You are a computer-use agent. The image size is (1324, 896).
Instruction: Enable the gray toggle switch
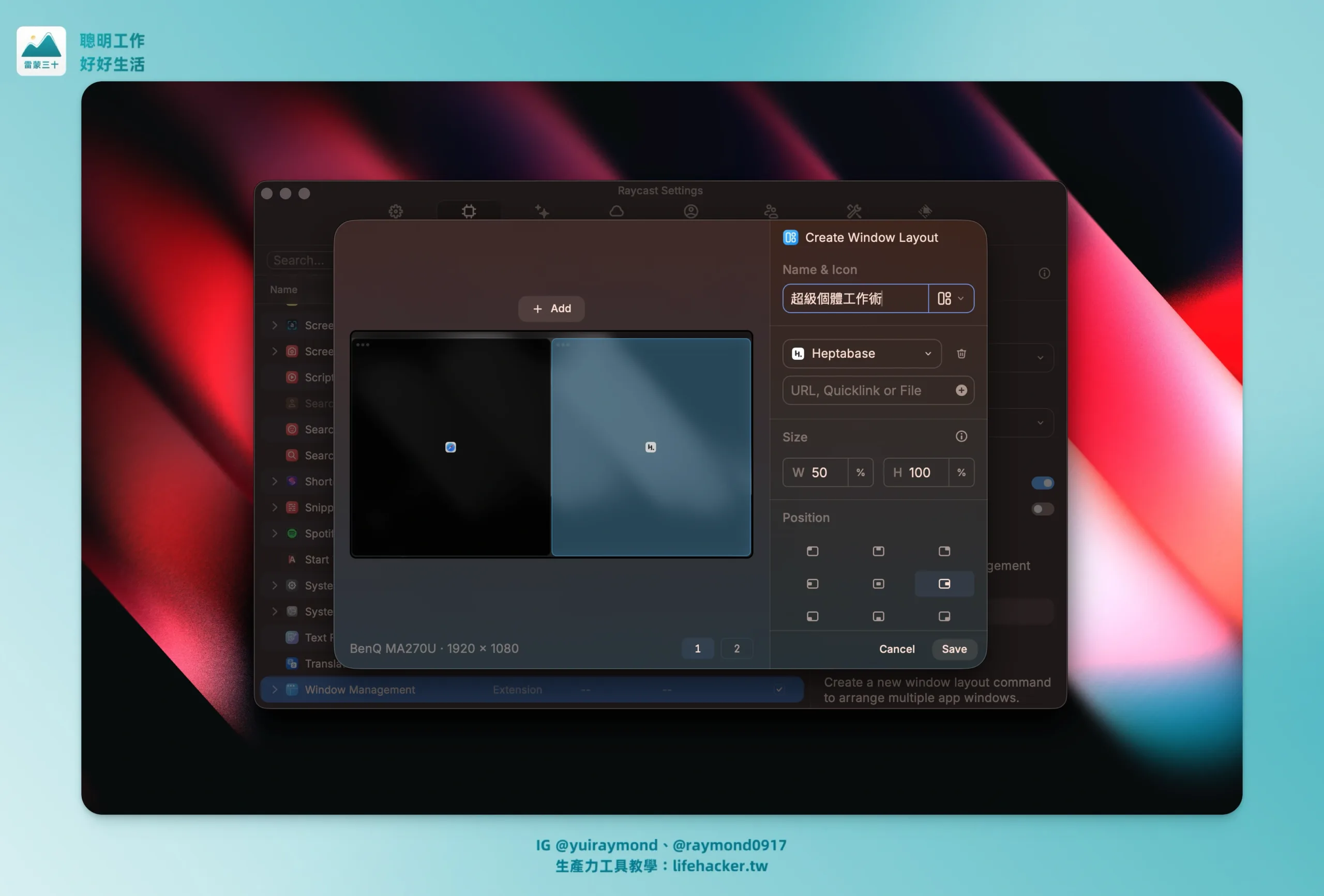[x=1042, y=509]
